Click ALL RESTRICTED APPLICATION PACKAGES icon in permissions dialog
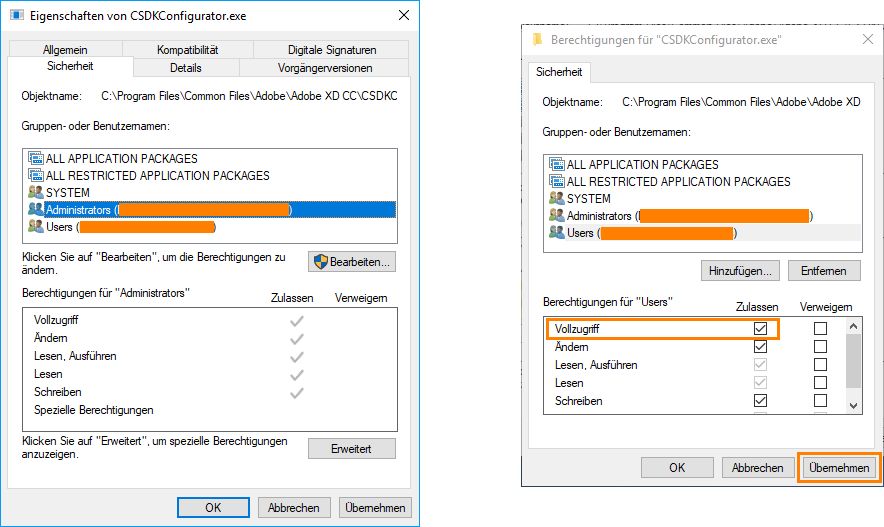Screen dimensions: 884x527 tap(557, 182)
